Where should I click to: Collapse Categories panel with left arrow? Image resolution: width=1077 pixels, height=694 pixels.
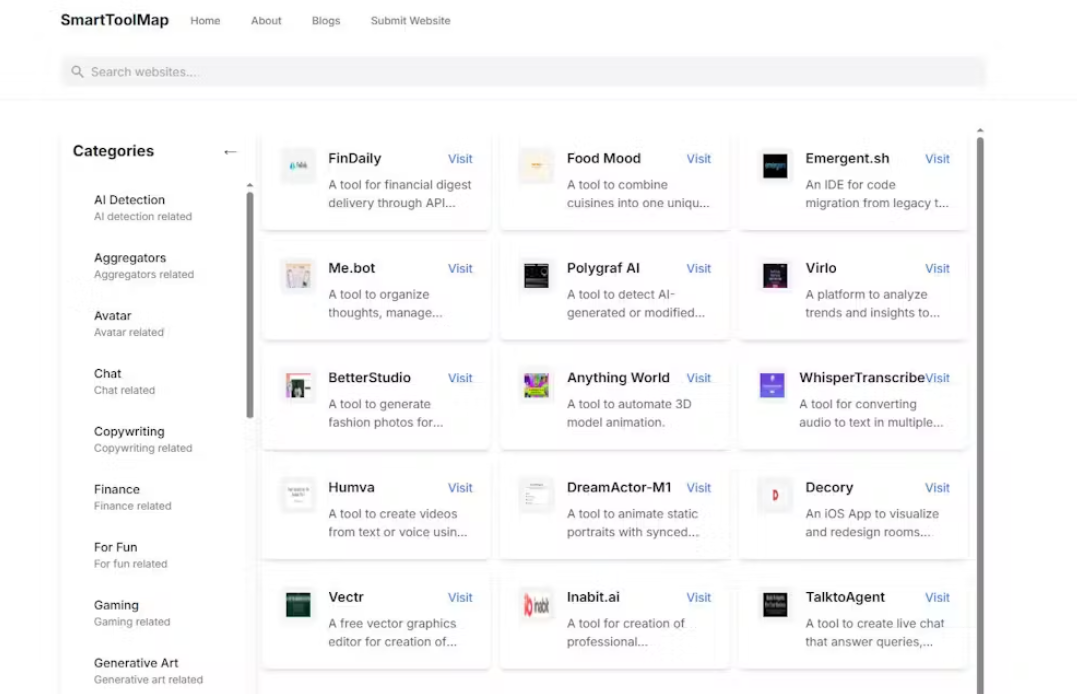tap(230, 152)
